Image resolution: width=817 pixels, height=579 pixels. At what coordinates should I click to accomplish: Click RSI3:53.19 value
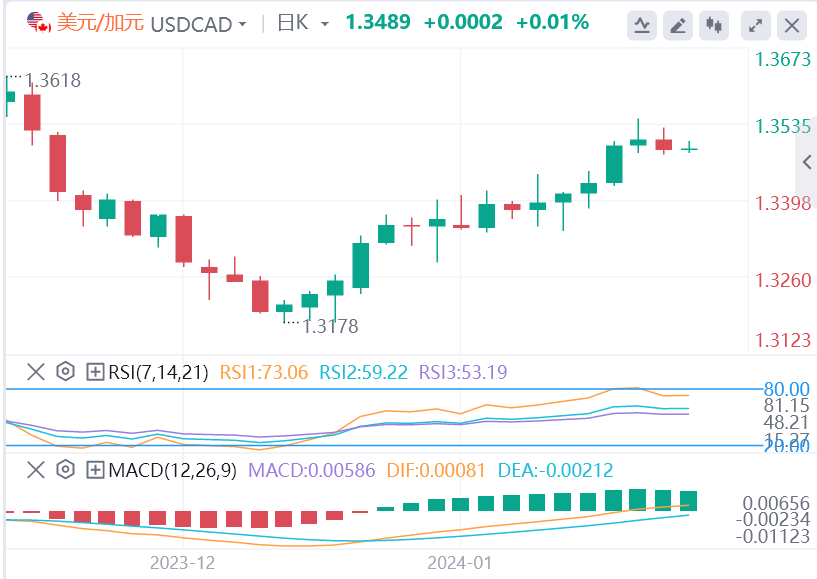[463, 372]
